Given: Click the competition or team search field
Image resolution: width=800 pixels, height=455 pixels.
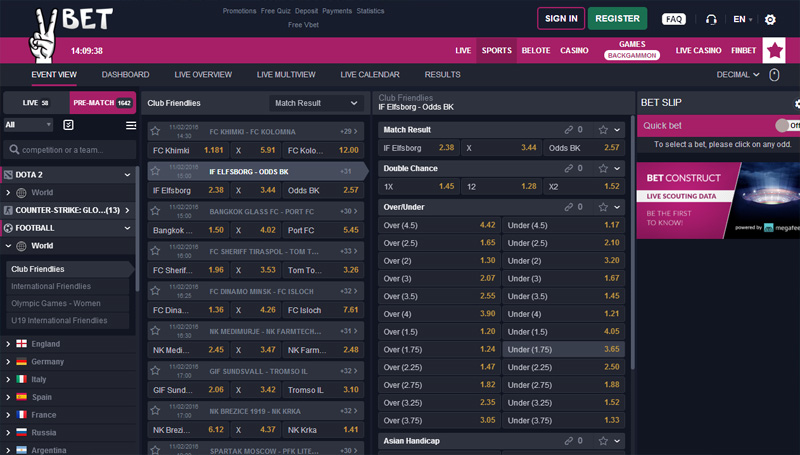Looking at the screenshot, I should point(69,150).
